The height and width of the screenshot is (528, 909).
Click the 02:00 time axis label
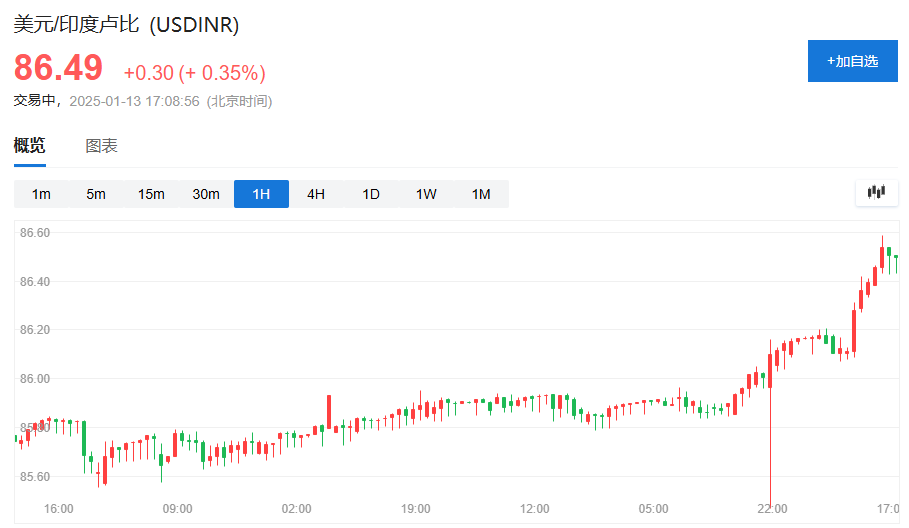[x=296, y=509]
